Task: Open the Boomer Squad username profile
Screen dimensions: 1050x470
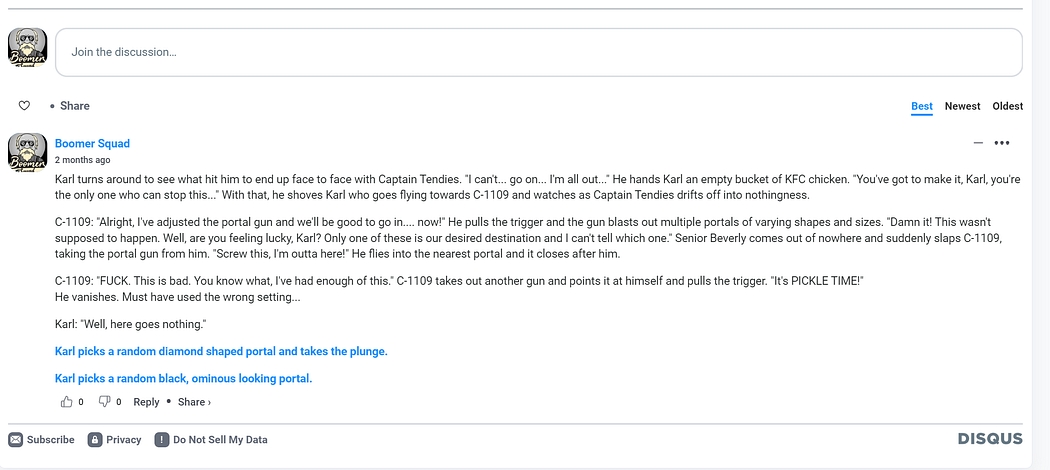Action: [x=92, y=144]
